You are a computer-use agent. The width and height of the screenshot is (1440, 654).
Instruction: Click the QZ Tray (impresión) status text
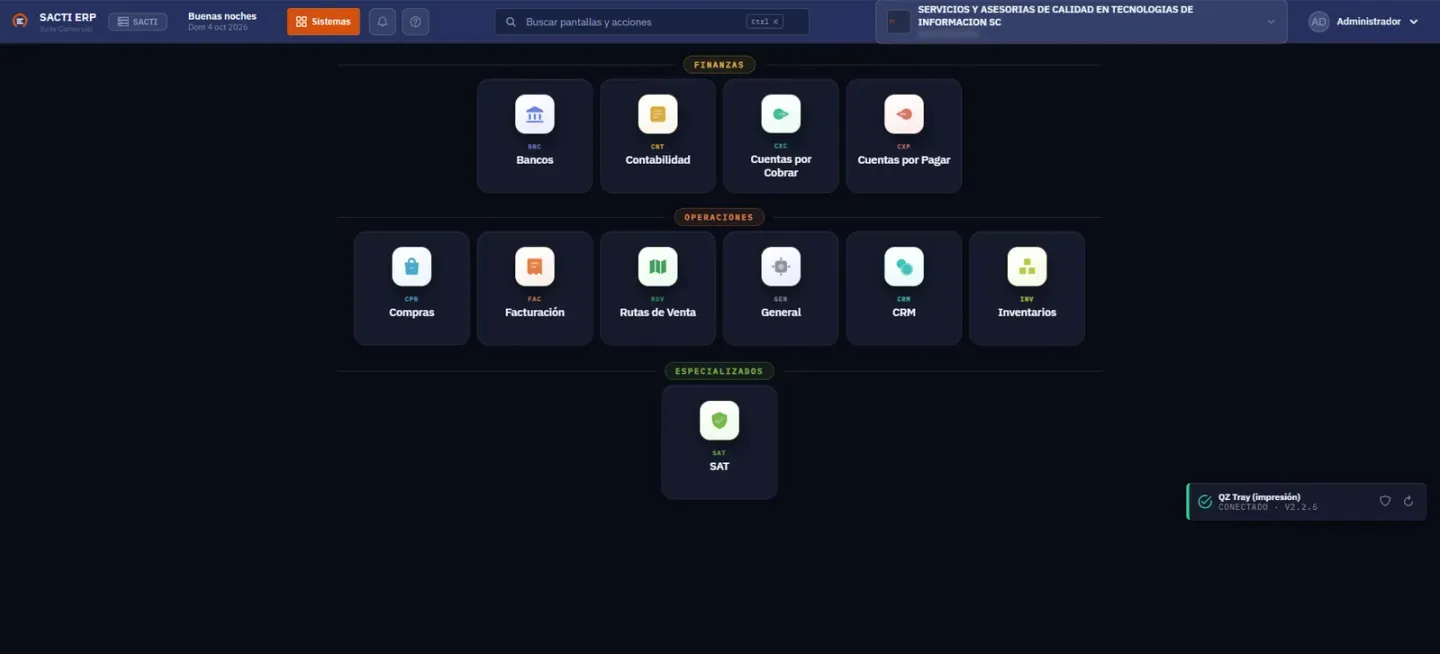point(1259,497)
